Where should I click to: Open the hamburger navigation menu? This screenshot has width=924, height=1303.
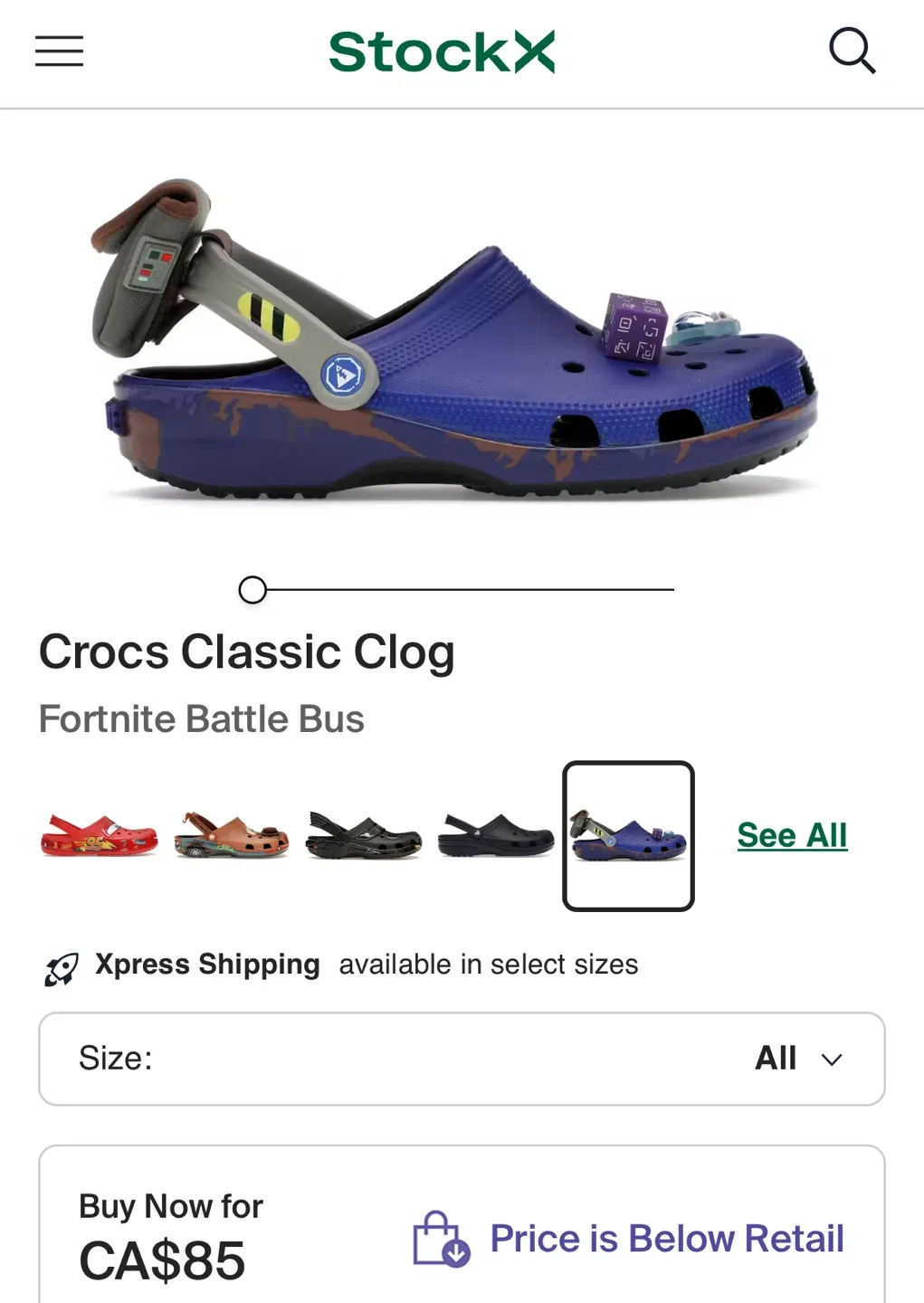point(58,52)
